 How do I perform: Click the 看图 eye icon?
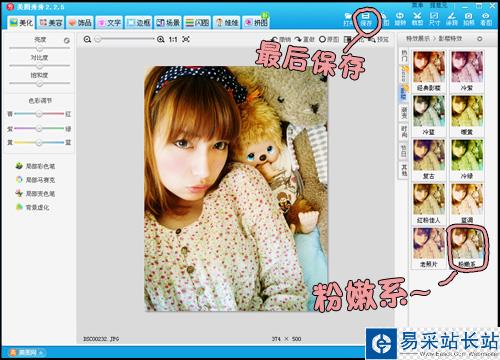tap(486, 19)
